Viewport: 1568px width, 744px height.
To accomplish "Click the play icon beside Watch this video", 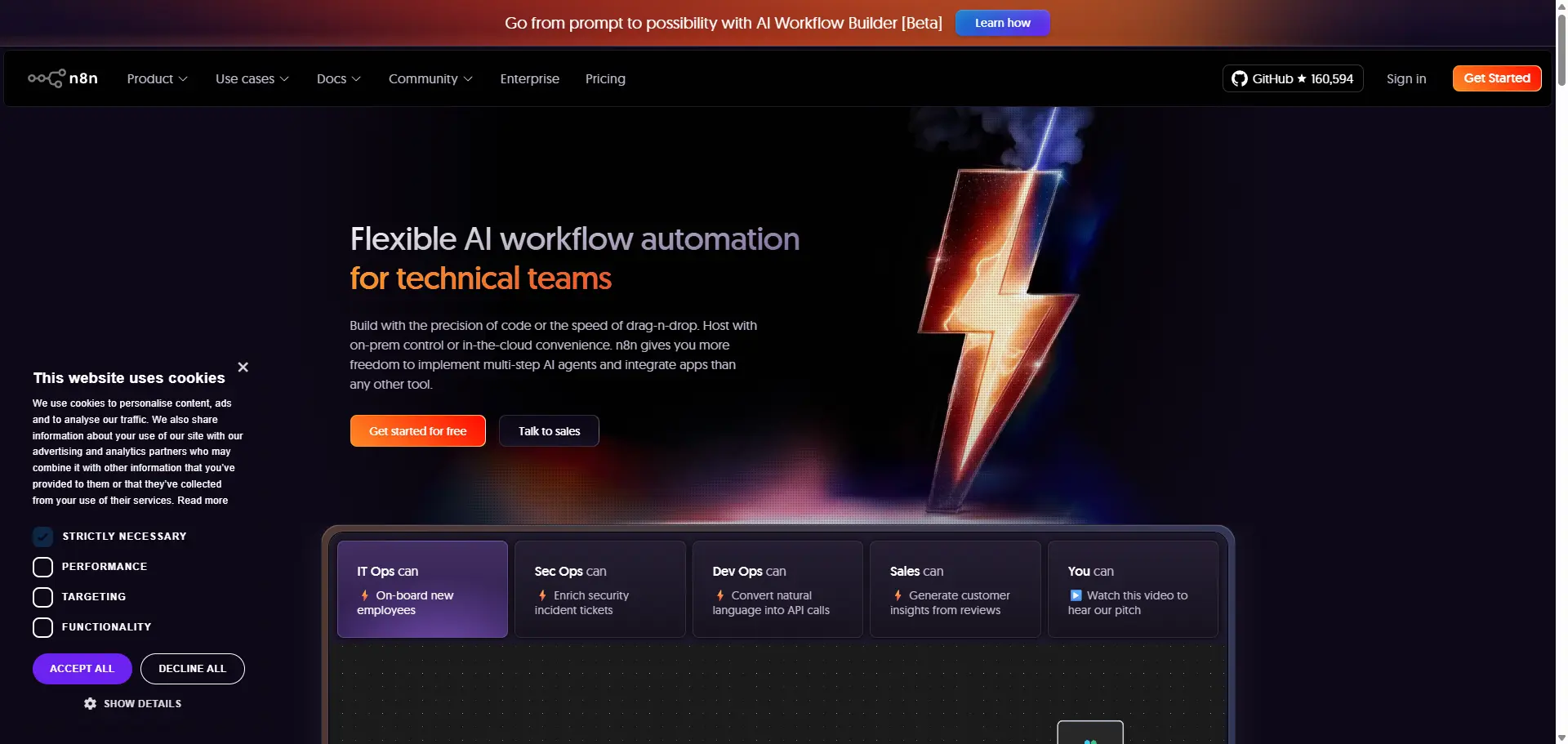I will pos(1076,595).
